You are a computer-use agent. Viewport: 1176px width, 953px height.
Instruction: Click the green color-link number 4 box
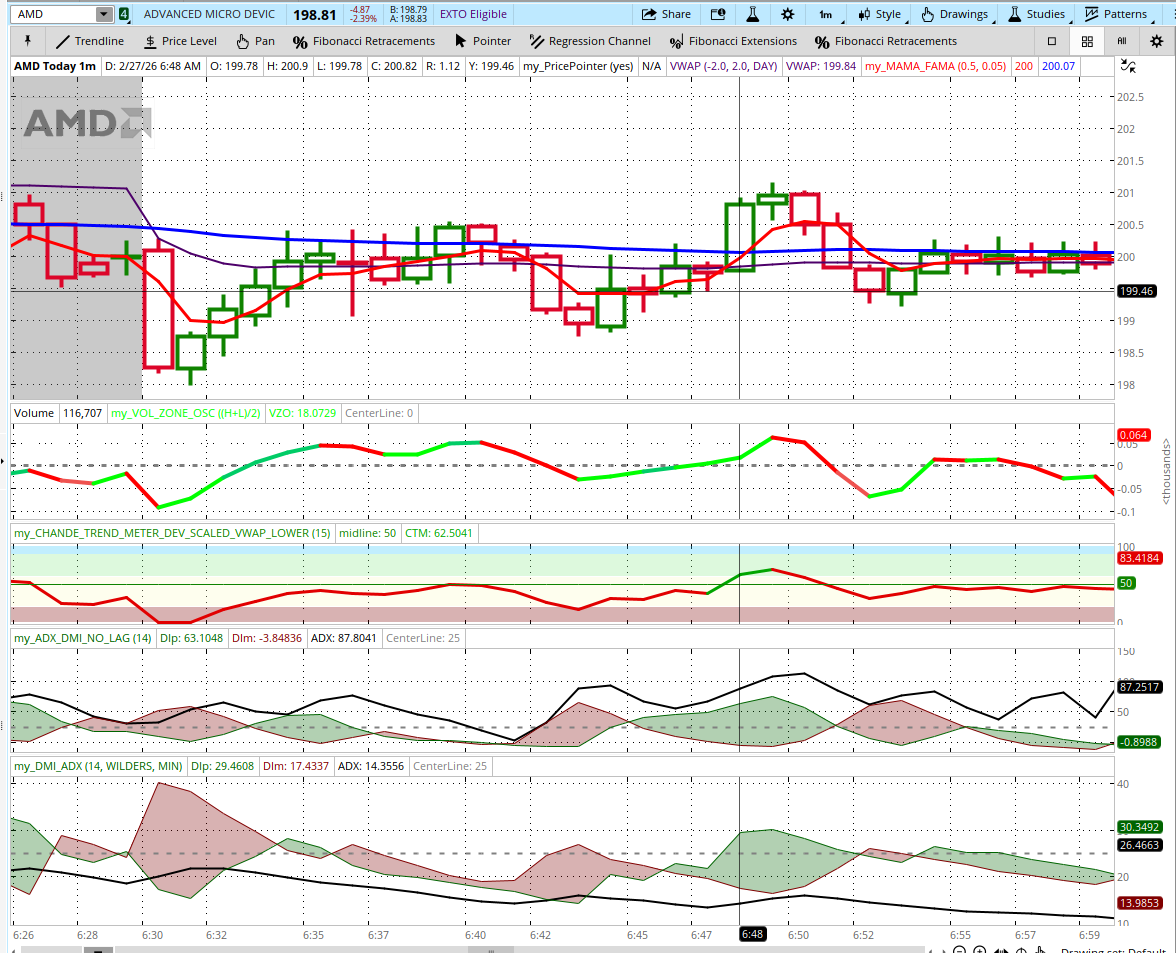pyautogui.click(x=124, y=14)
